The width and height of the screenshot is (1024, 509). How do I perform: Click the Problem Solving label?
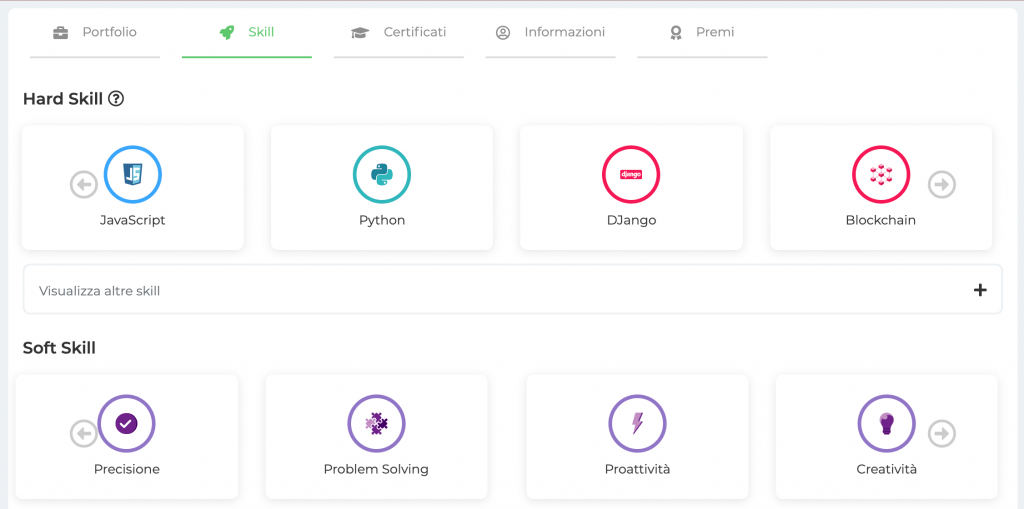(376, 469)
